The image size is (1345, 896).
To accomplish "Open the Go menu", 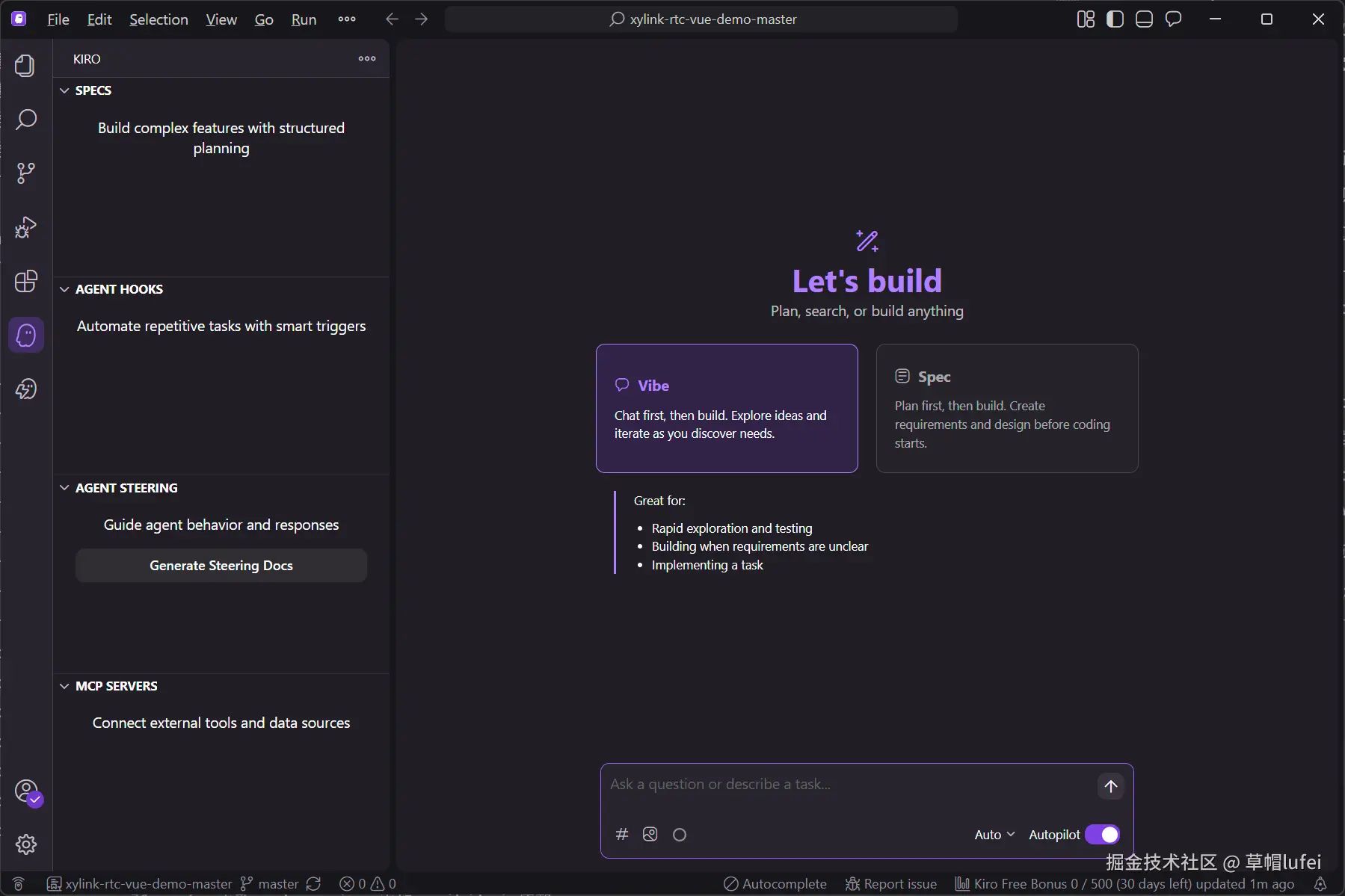I will point(264,19).
